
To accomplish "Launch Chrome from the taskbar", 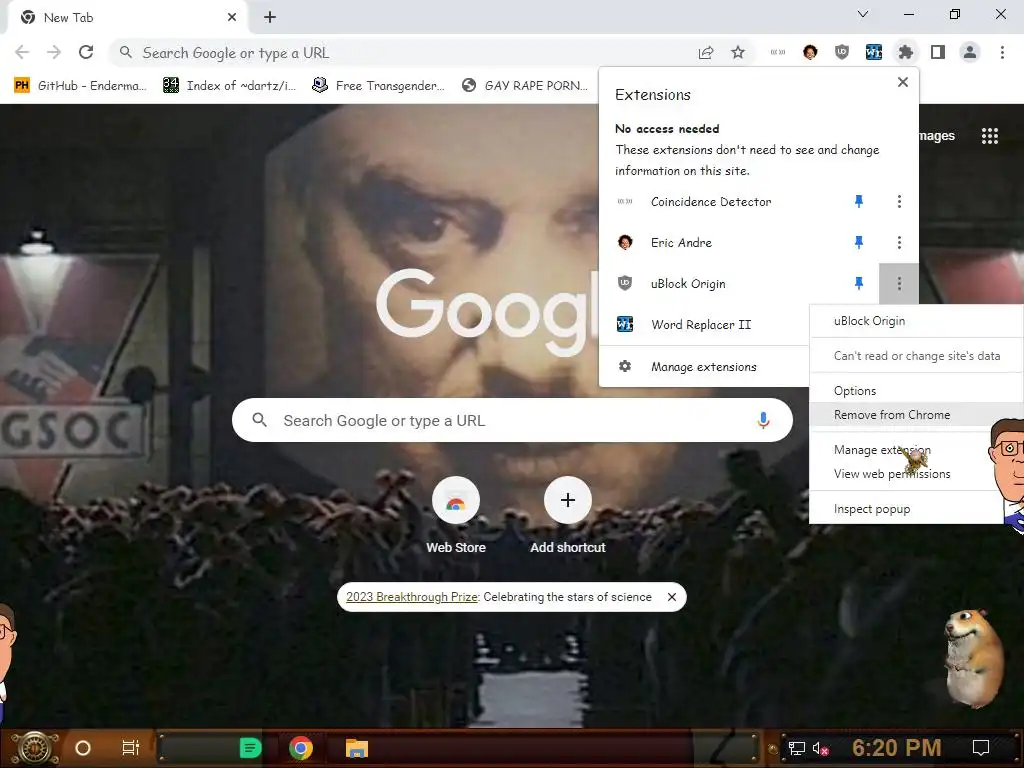I will [x=301, y=748].
